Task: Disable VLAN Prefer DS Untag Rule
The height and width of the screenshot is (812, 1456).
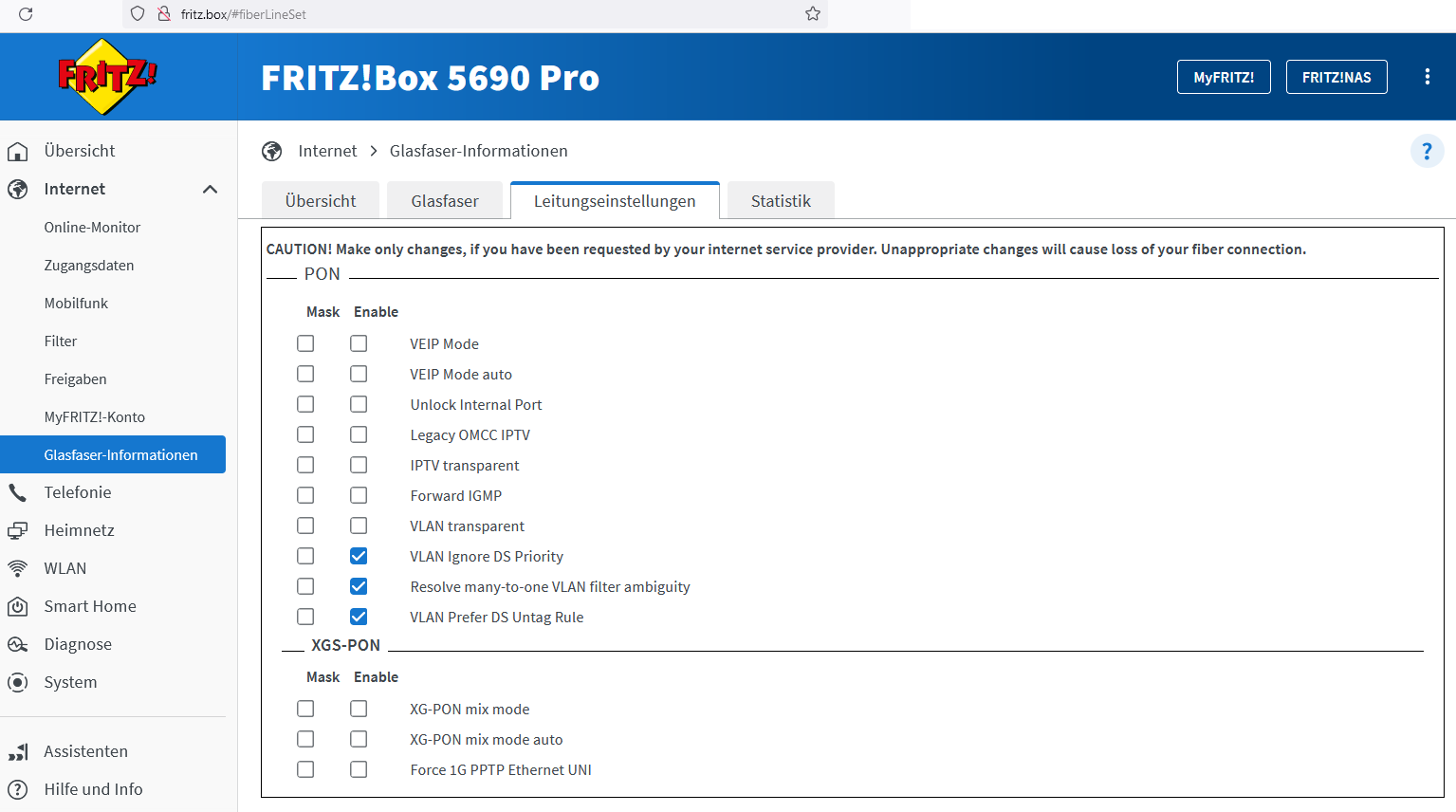Action: (x=359, y=617)
